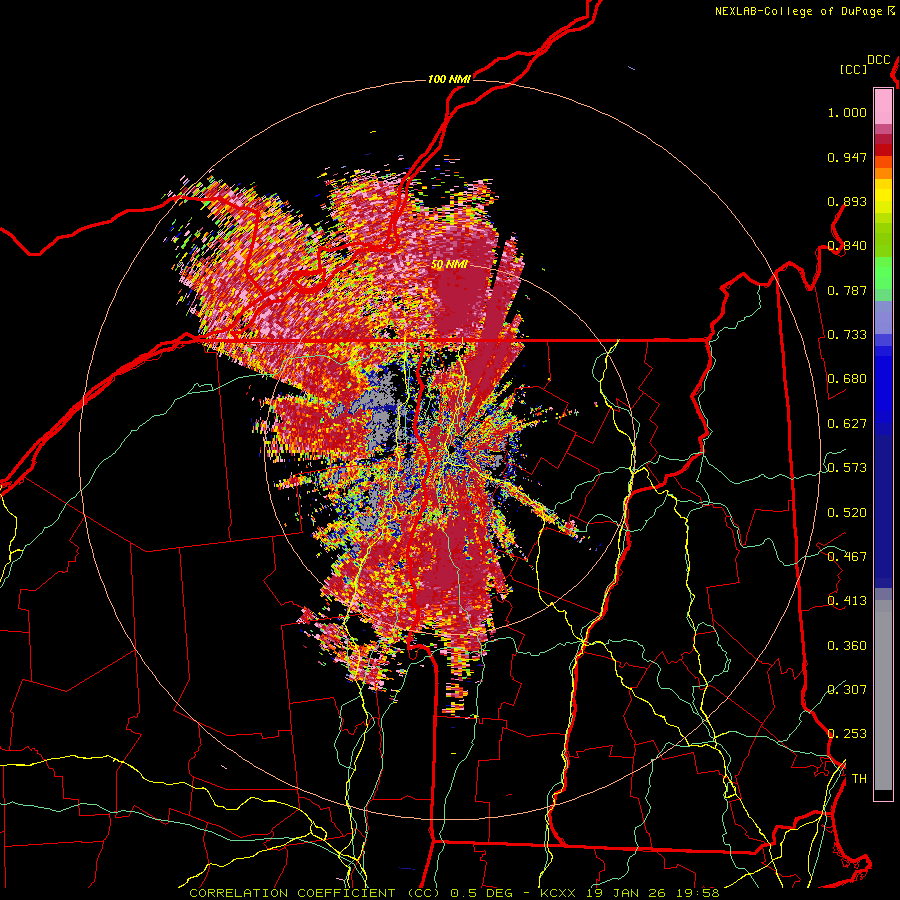Click the 0.787 scale value

pos(847,290)
